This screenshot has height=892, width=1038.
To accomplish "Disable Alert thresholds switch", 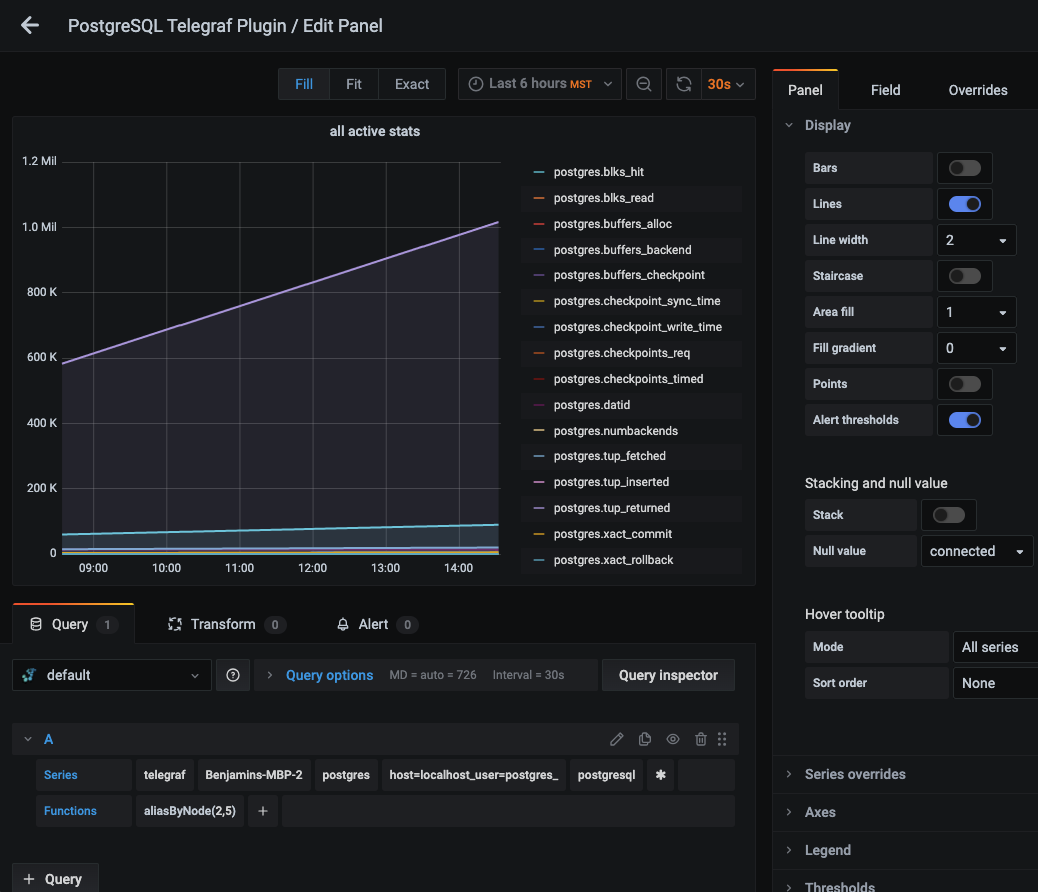I will tap(965, 420).
